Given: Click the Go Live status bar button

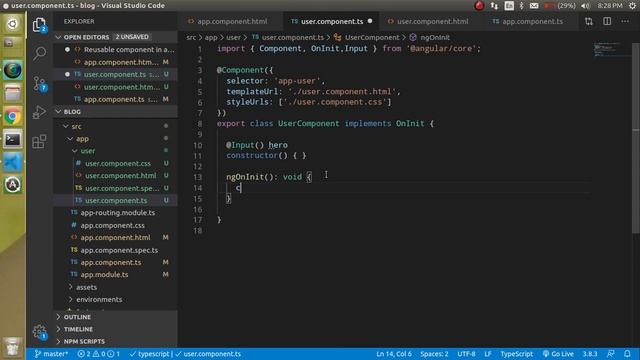Looking at the screenshot, I should (558, 354).
